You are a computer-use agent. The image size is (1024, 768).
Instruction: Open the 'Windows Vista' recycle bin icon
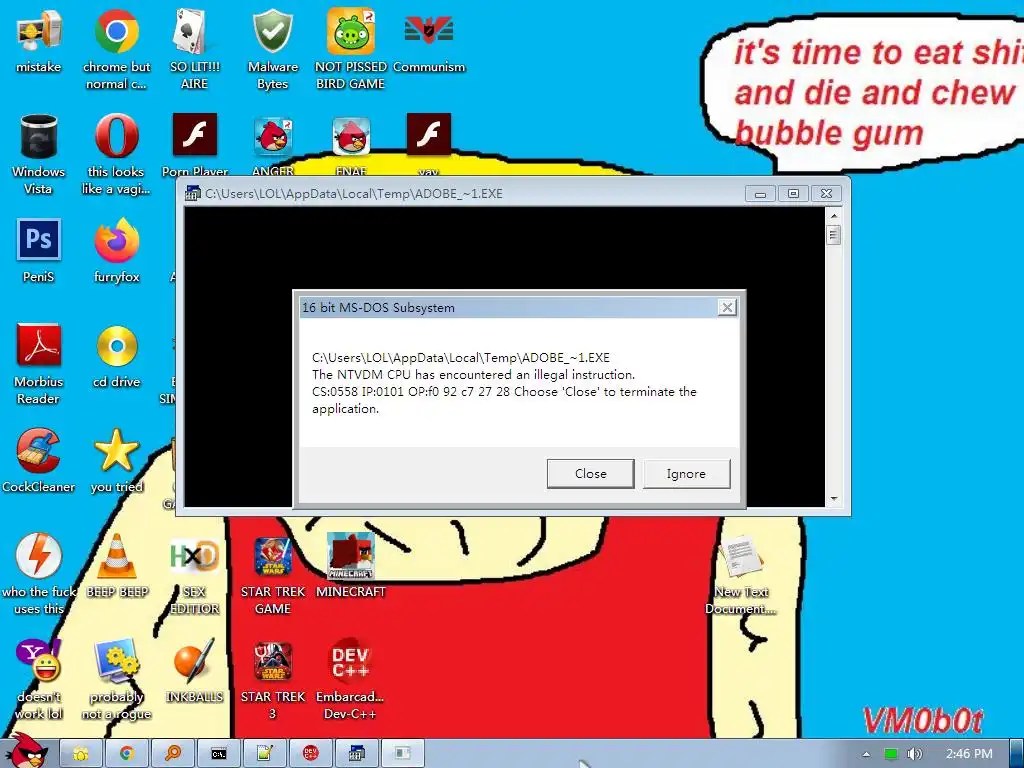point(39,136)
